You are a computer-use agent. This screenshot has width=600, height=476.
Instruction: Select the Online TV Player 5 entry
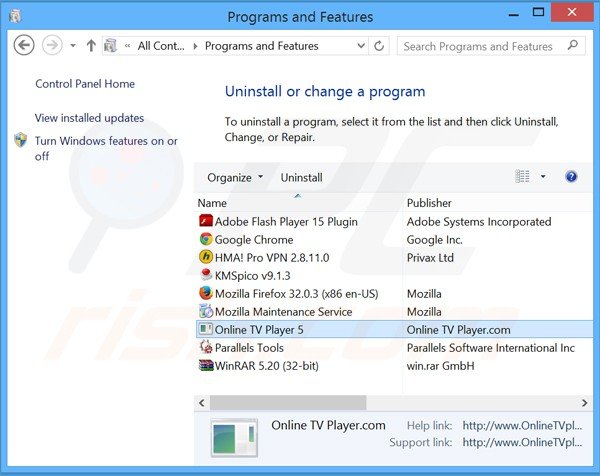pos(259,329)
